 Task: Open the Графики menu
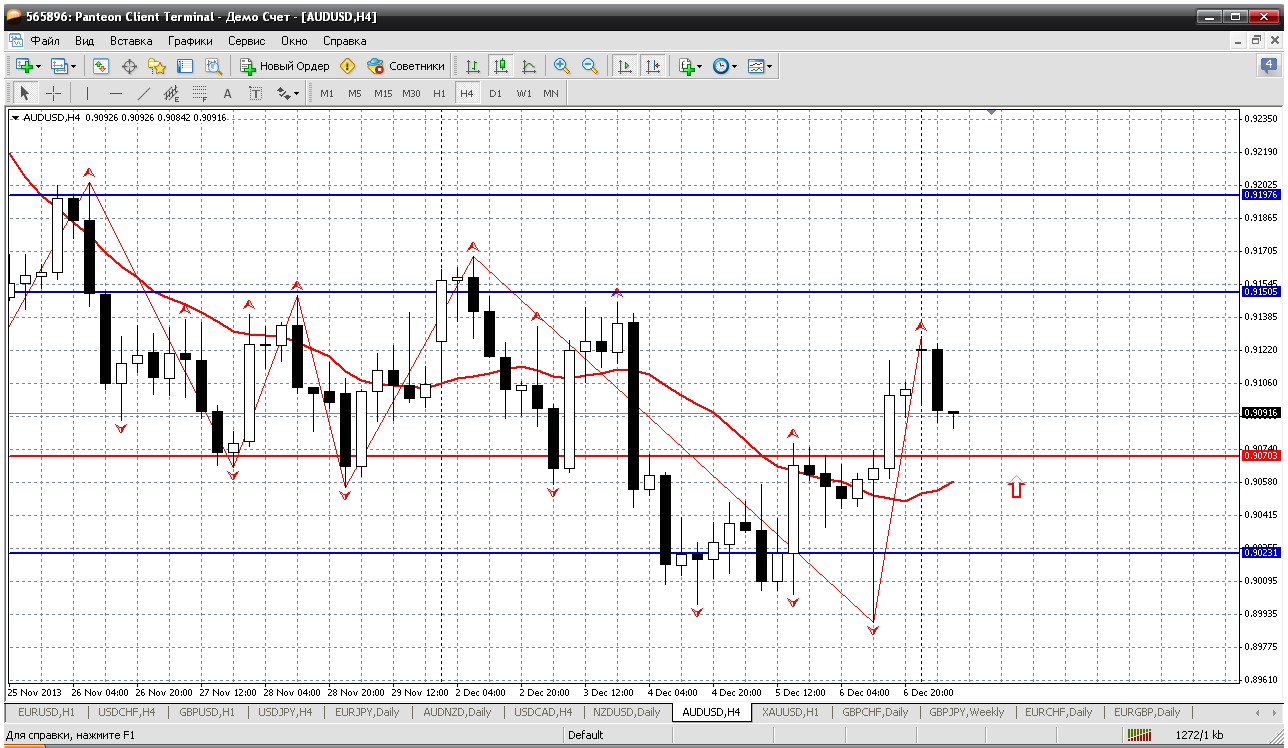click(x=190, y=41)
